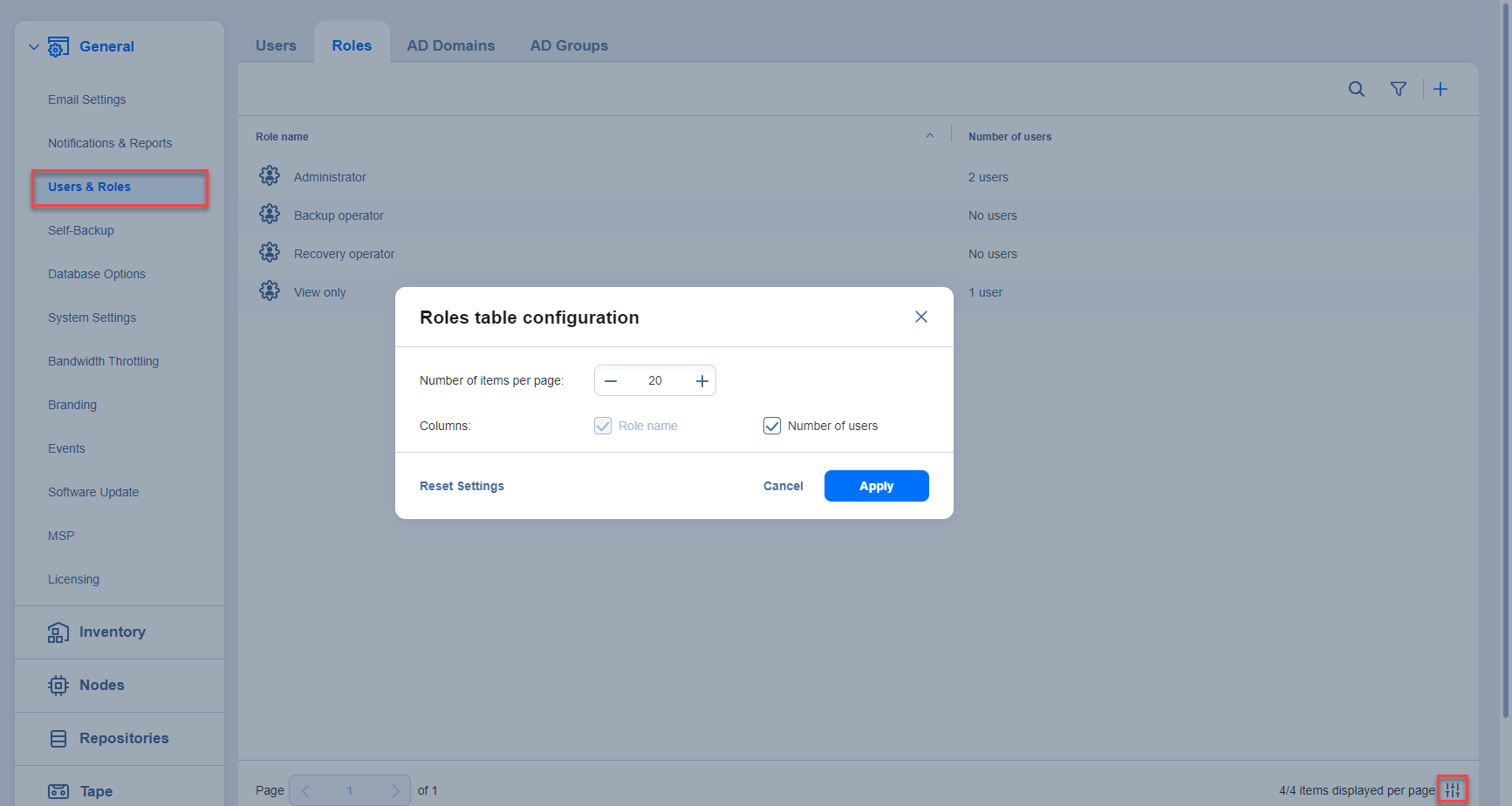Click the Recovery operator role icon
This screenshot has height=806, width=1512.
click(270, 253)
